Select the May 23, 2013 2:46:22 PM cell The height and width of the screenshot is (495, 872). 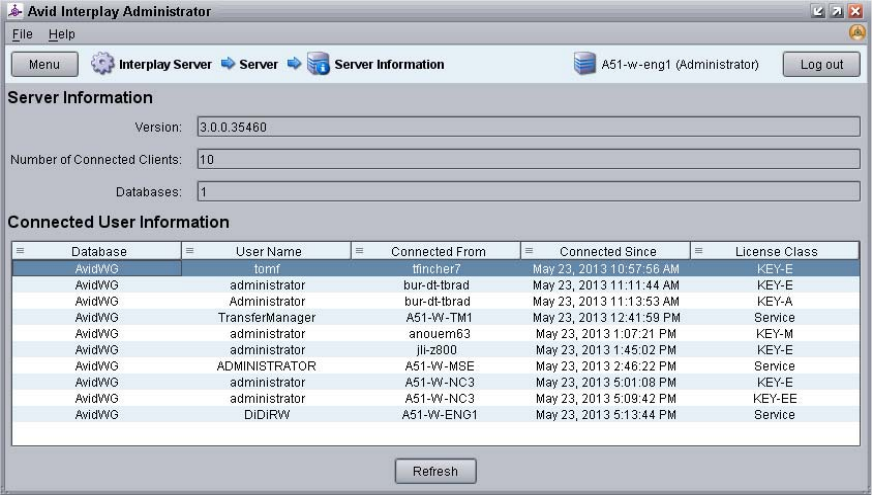(606, 365)
